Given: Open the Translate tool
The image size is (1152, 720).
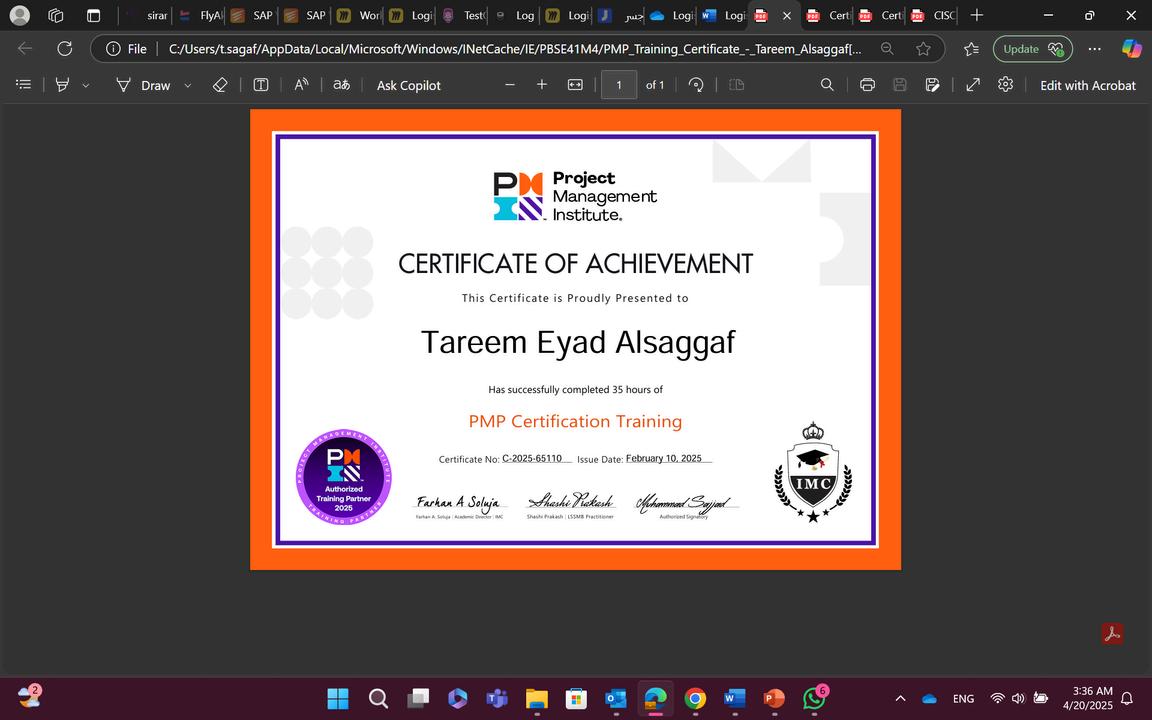Looking at the screenshot, I should click(342, 84).
